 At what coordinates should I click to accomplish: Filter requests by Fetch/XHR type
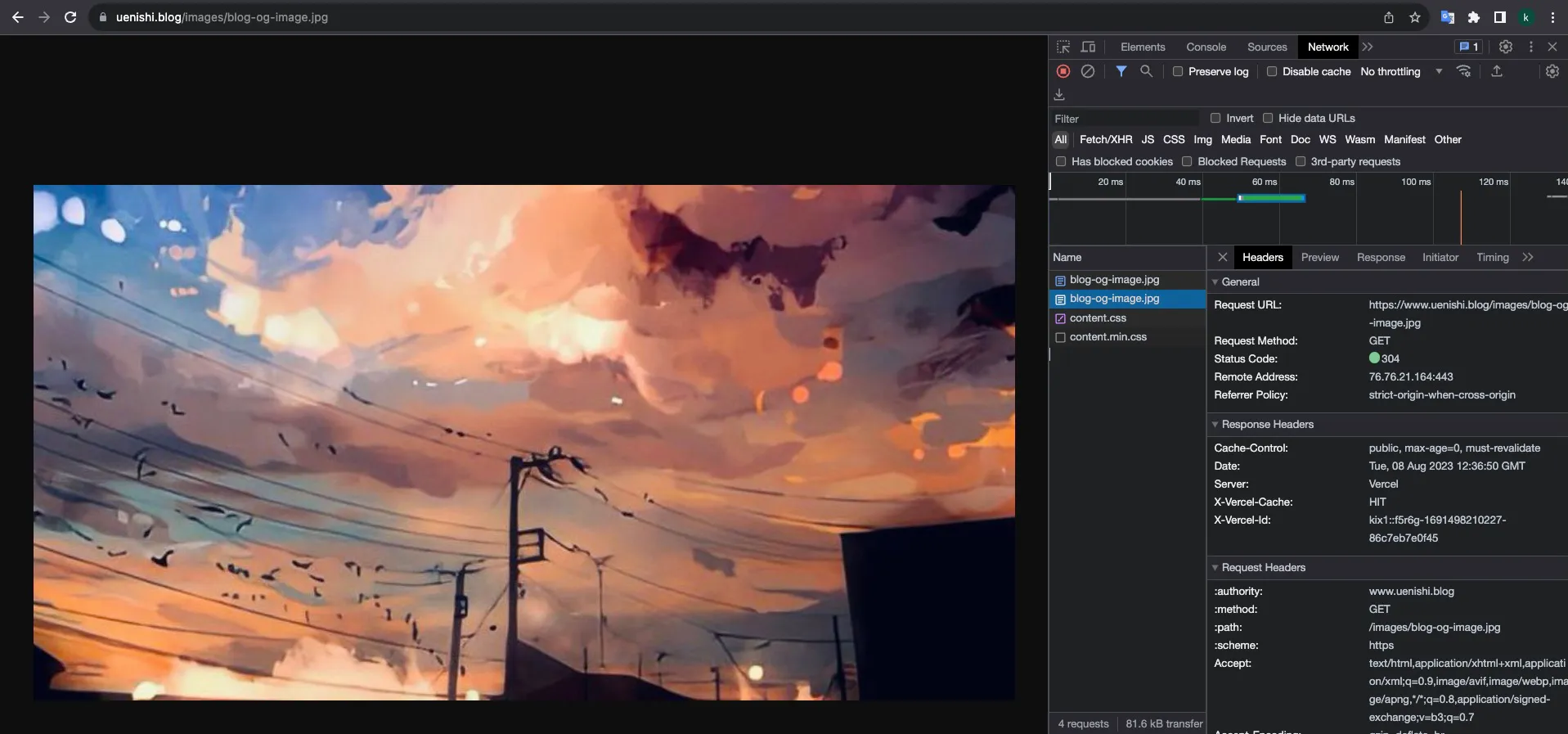(x=1105, y=139)
